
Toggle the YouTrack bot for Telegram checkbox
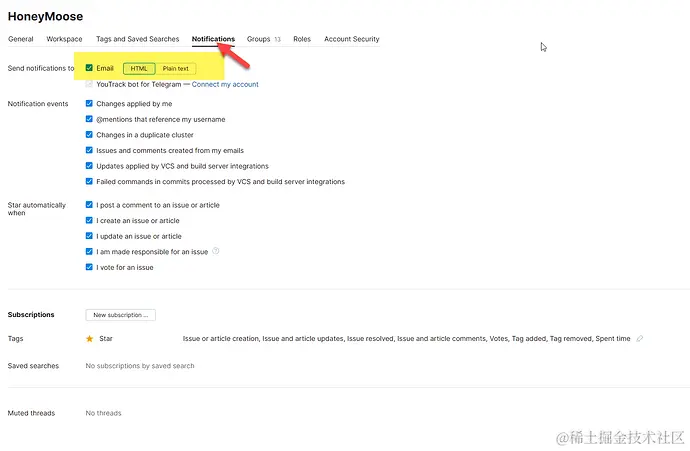click(x=89, y=84)
